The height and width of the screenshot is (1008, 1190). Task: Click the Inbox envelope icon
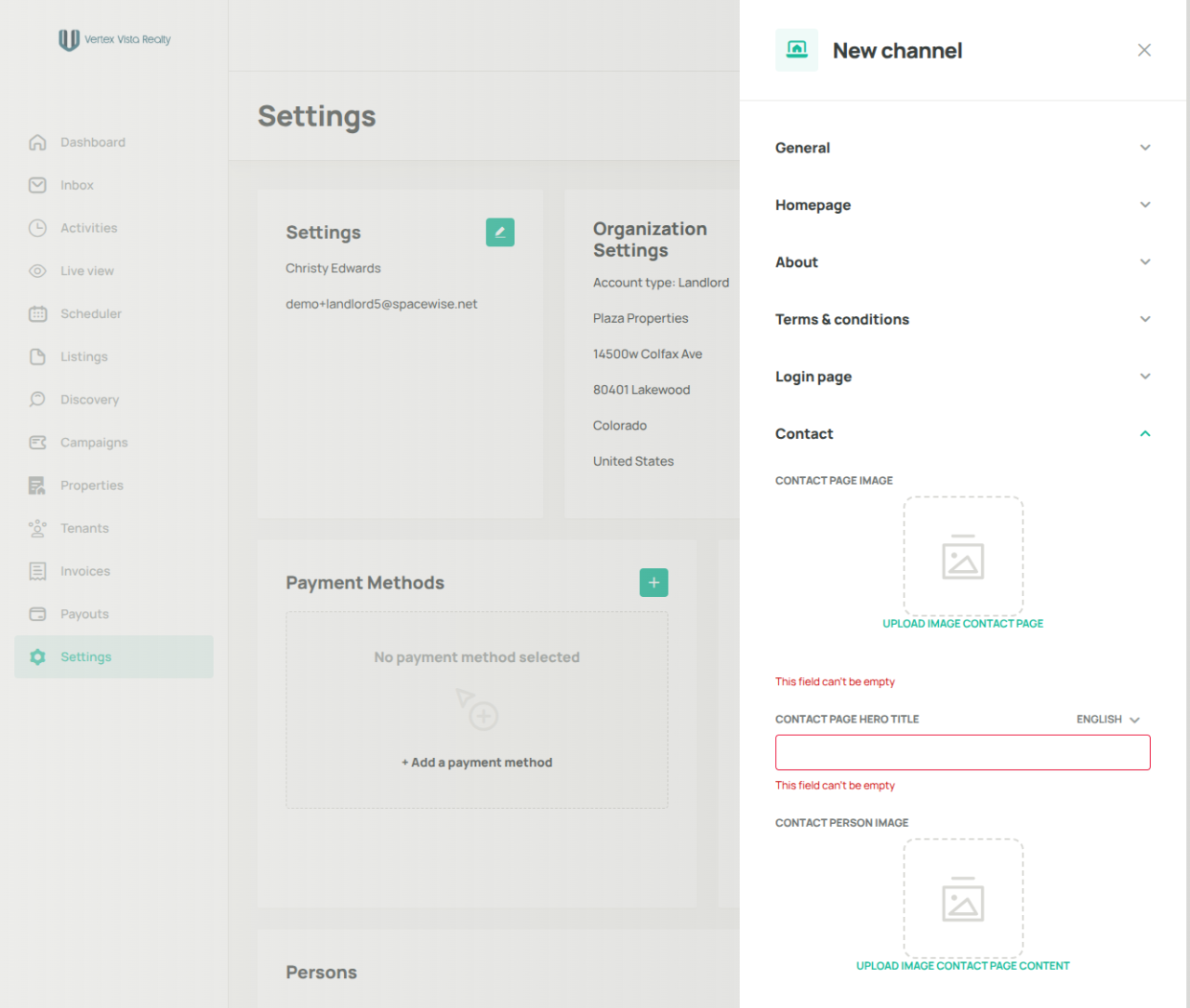[x=37, y=185]
